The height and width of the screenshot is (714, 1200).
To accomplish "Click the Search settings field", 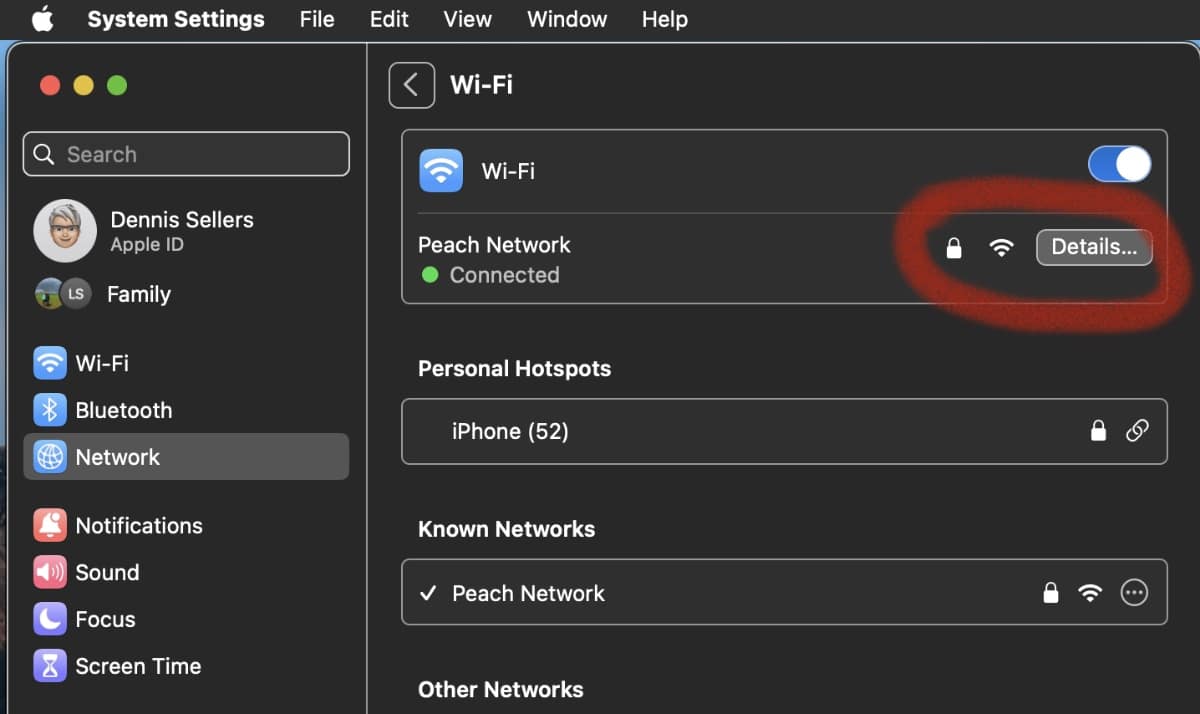I will click(186, 154).
